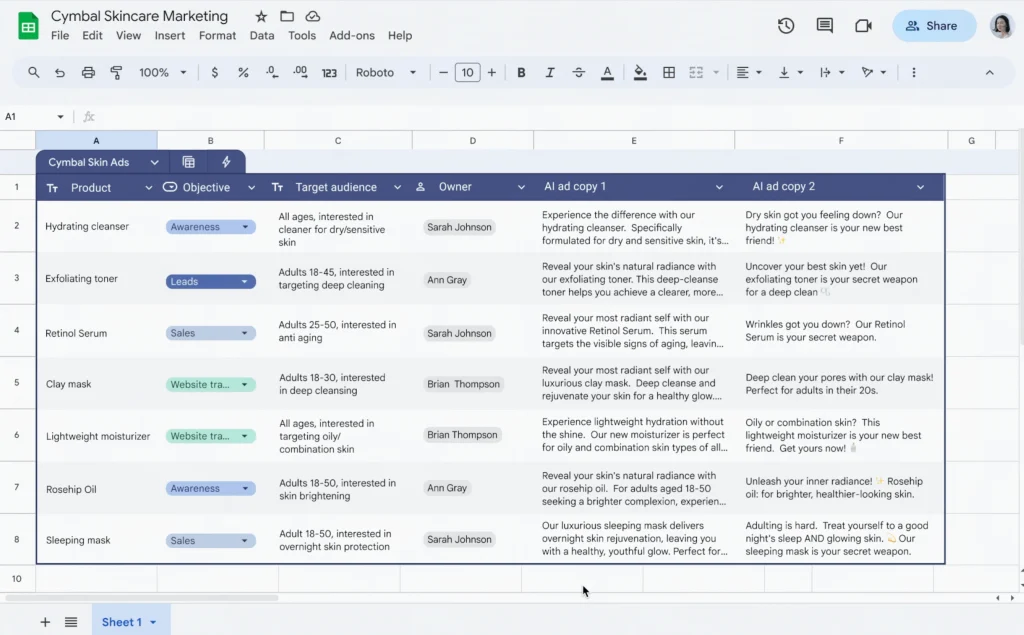Start a video meeting with camera icon
Screen dimensions: 1024x635
[863, 26]
